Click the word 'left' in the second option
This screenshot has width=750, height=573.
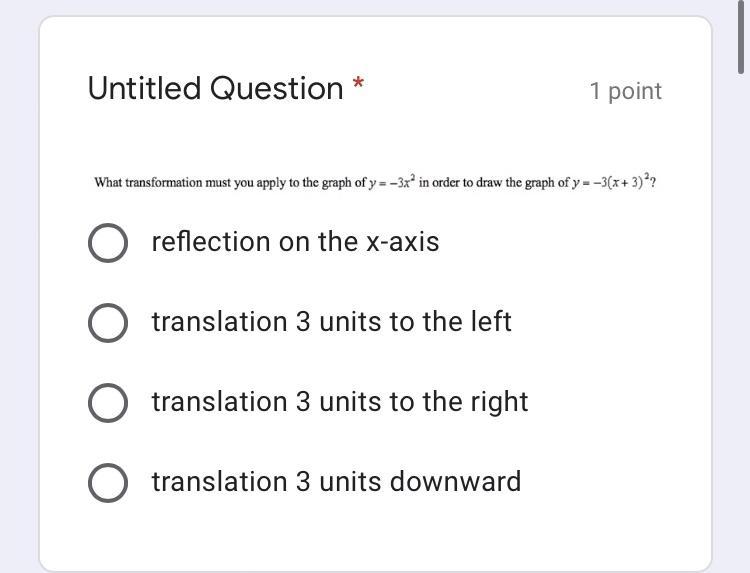point(491,322)
